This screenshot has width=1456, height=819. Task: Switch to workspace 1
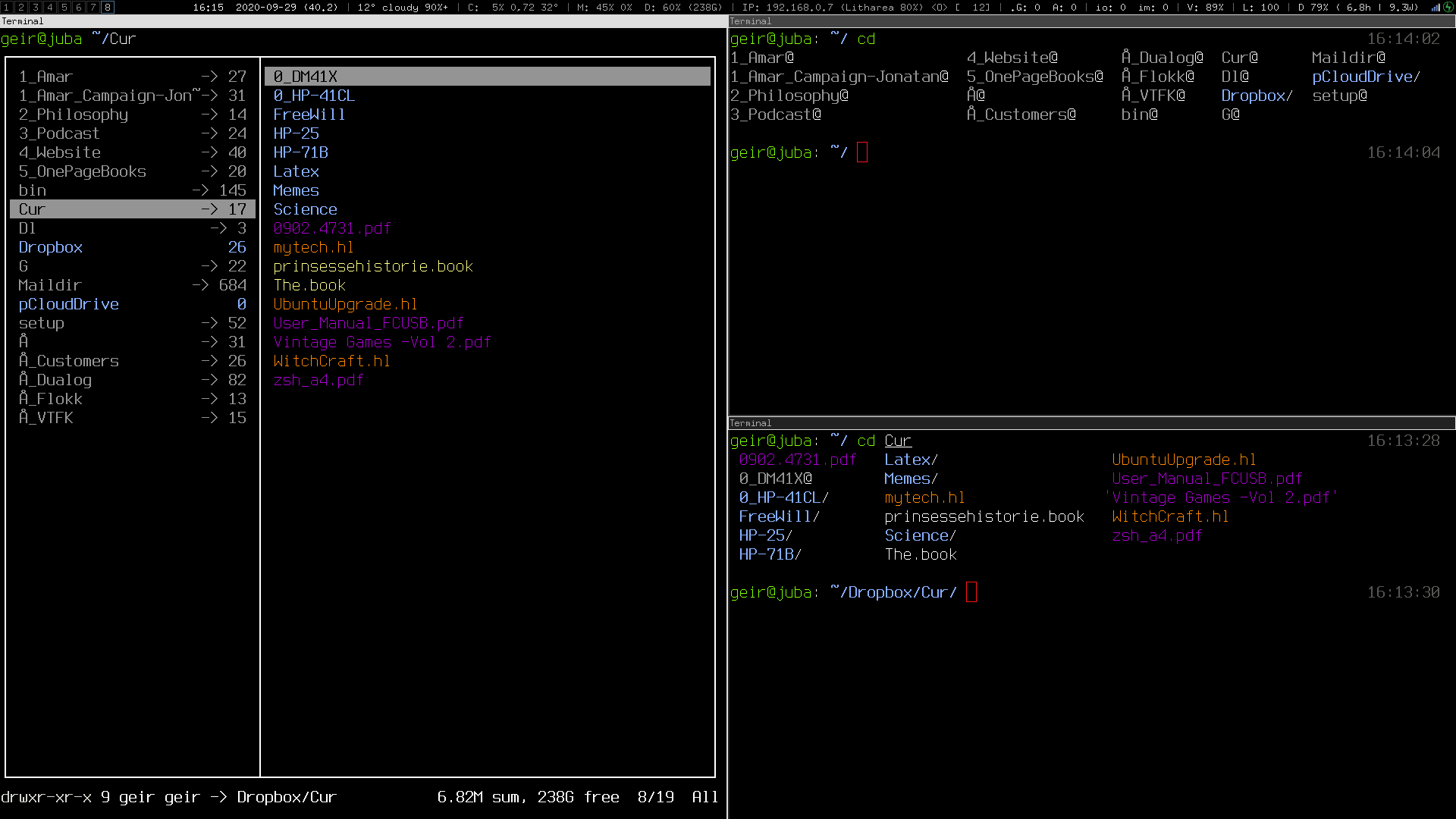tap(7, 7)
